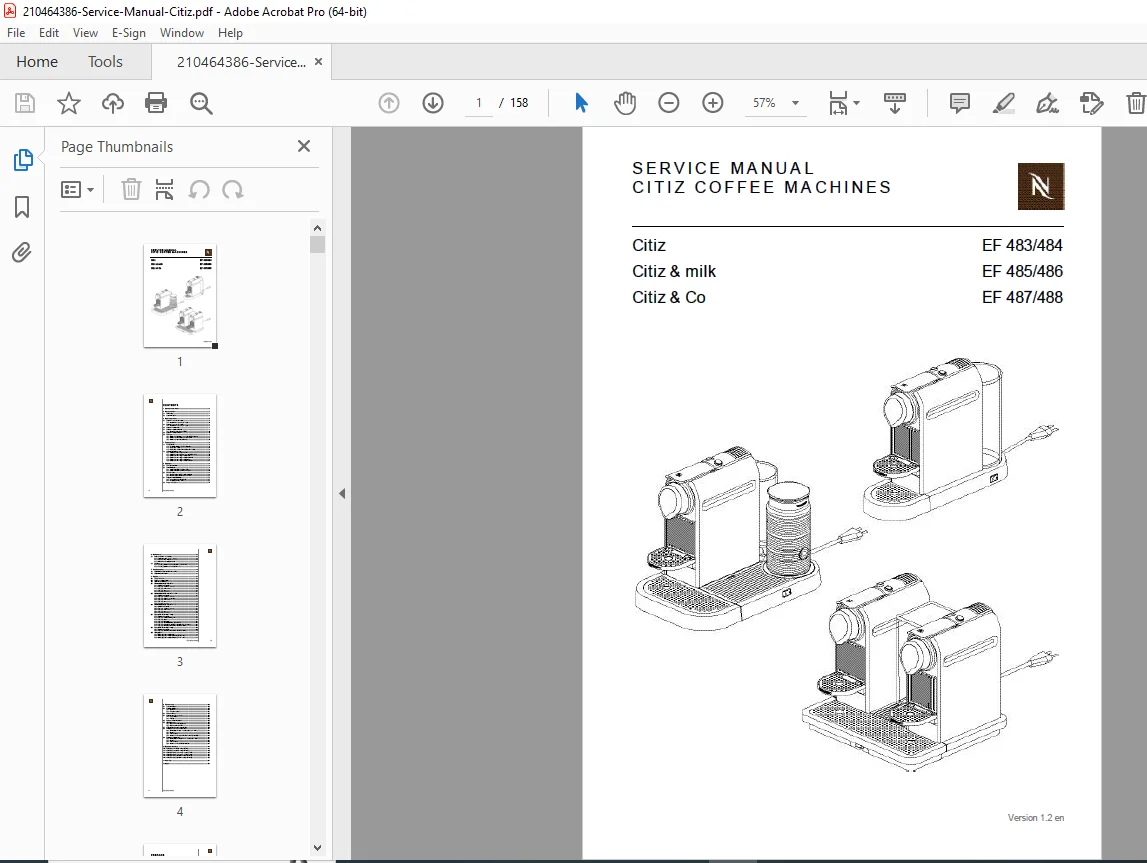Select the 210464386-Service document tab

[241, 62]
